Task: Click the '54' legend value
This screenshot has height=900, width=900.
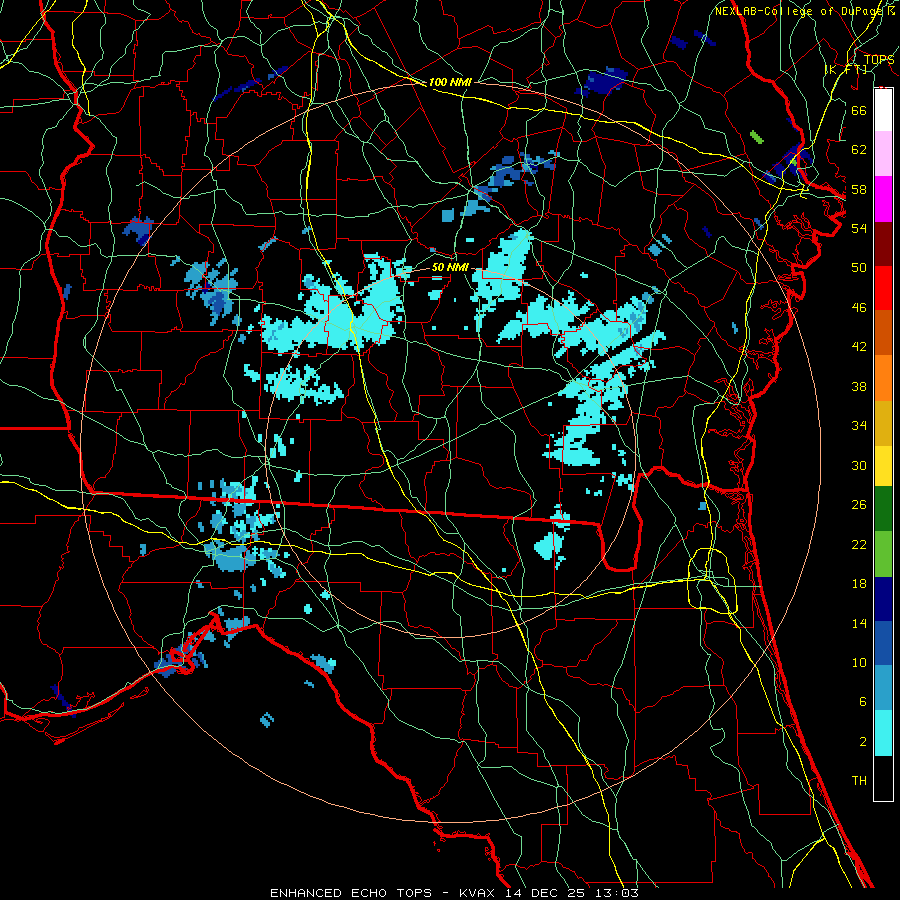Action: click(x=859, y=228)
